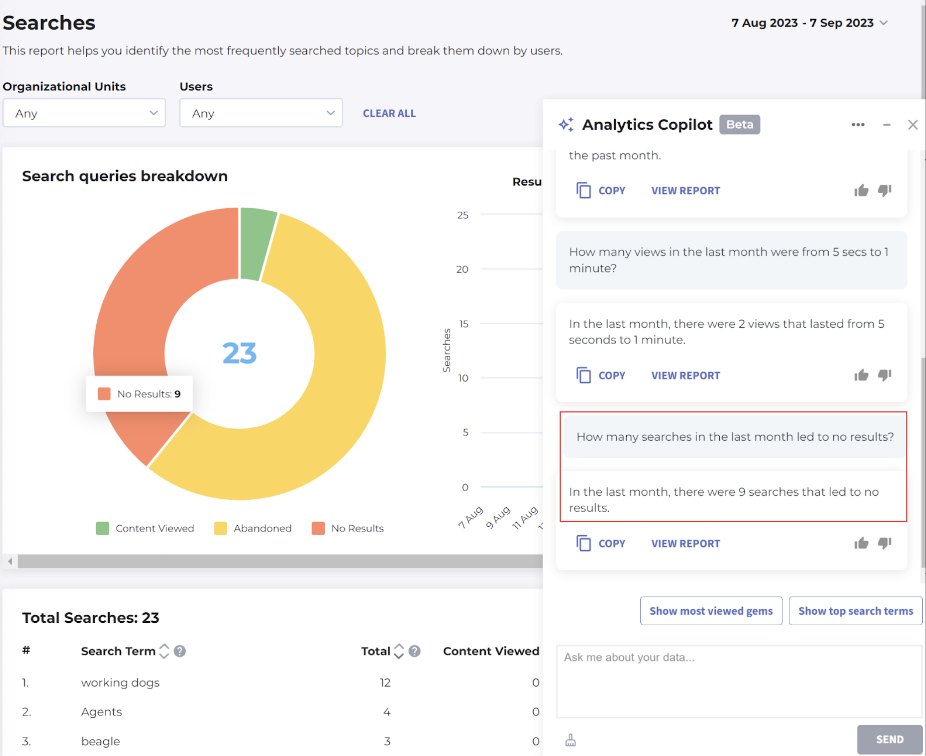Click the 'Search queries breakdown' chart title

[125, 176]
